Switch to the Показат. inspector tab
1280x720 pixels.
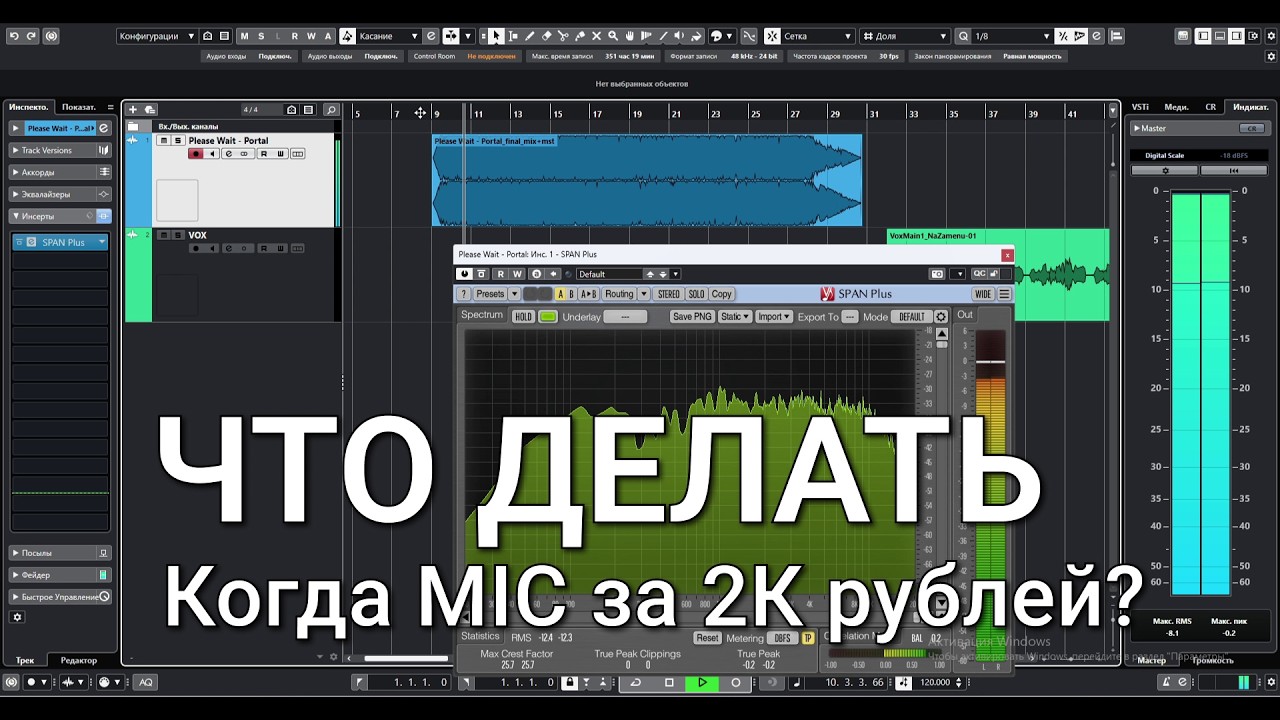(79, 106)
